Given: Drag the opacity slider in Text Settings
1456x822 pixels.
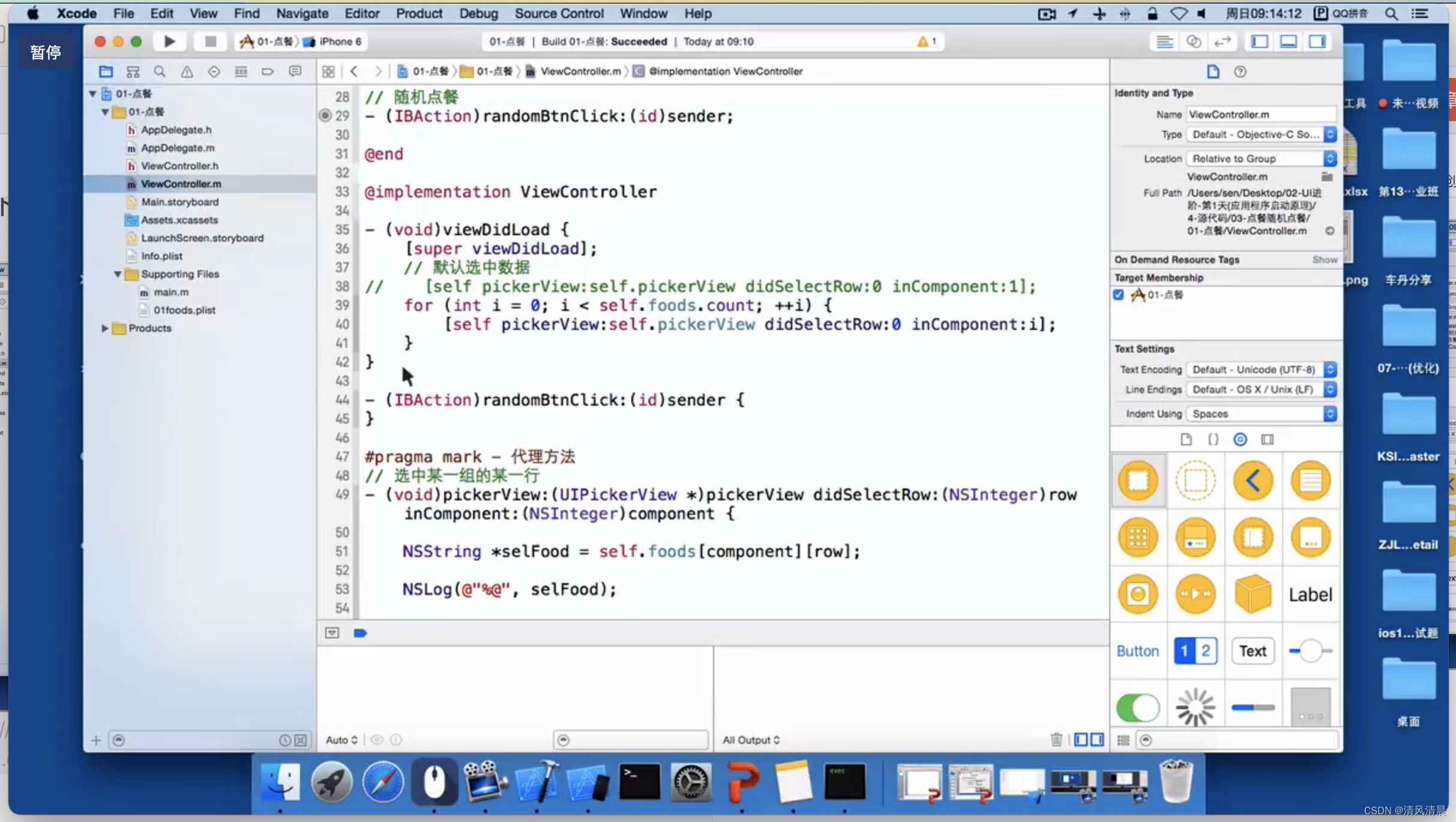Looking at the screenshot, I should 1311,651.
